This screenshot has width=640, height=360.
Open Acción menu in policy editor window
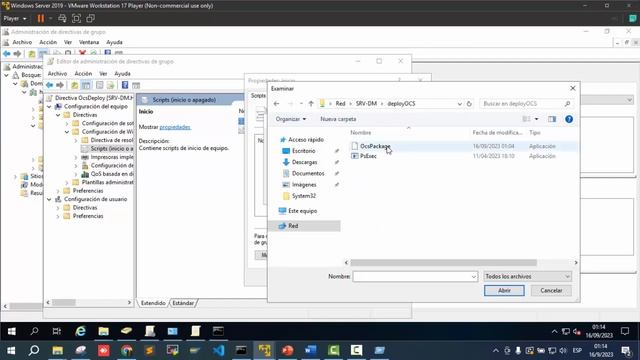[83, 73]
